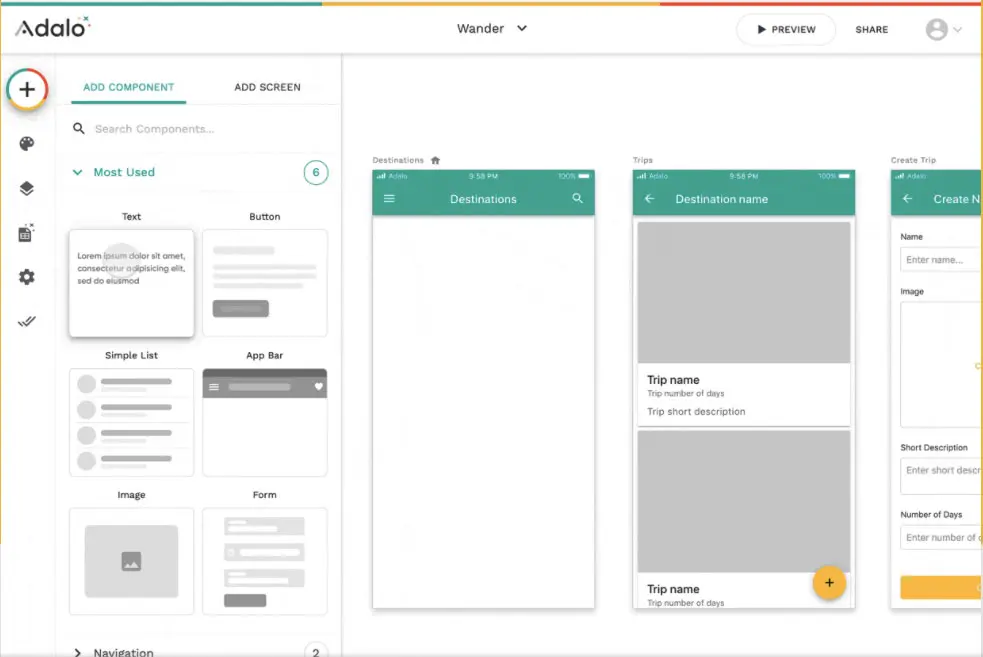Click the yellow floating plus button

click(829, 583)
